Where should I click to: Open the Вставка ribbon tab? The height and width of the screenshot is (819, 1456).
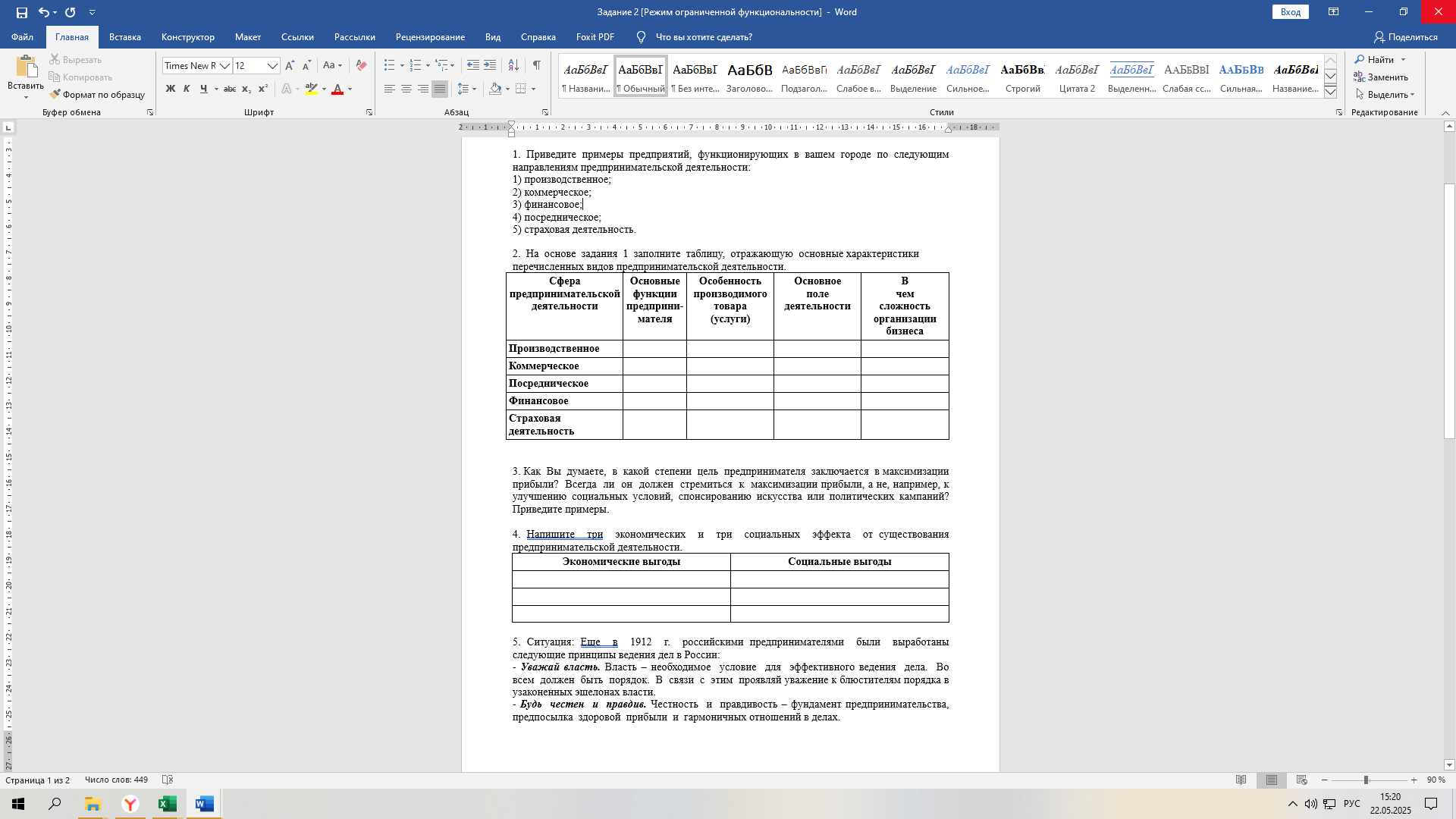tap(125, 37)
